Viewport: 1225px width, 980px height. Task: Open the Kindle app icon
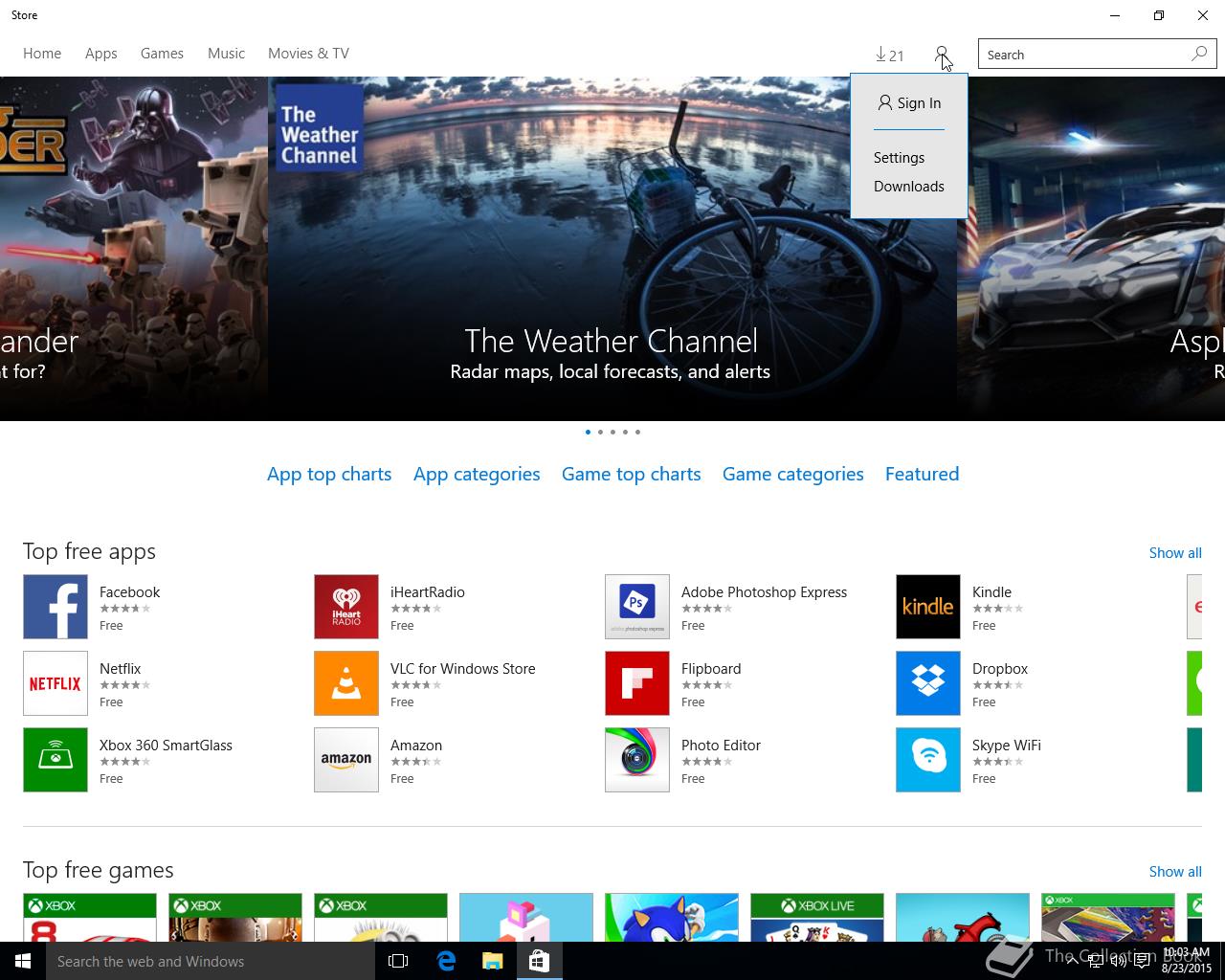tap(928, 607)
